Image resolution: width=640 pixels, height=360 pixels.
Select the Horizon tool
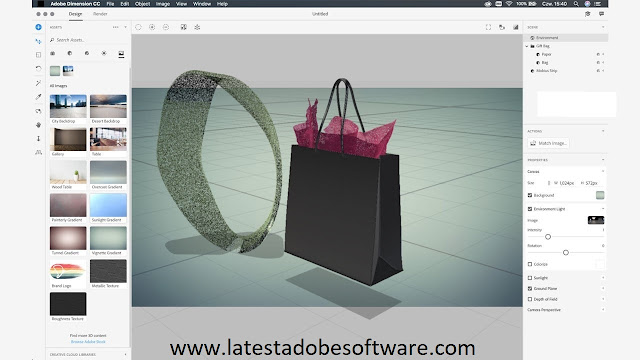pos(38,152)
